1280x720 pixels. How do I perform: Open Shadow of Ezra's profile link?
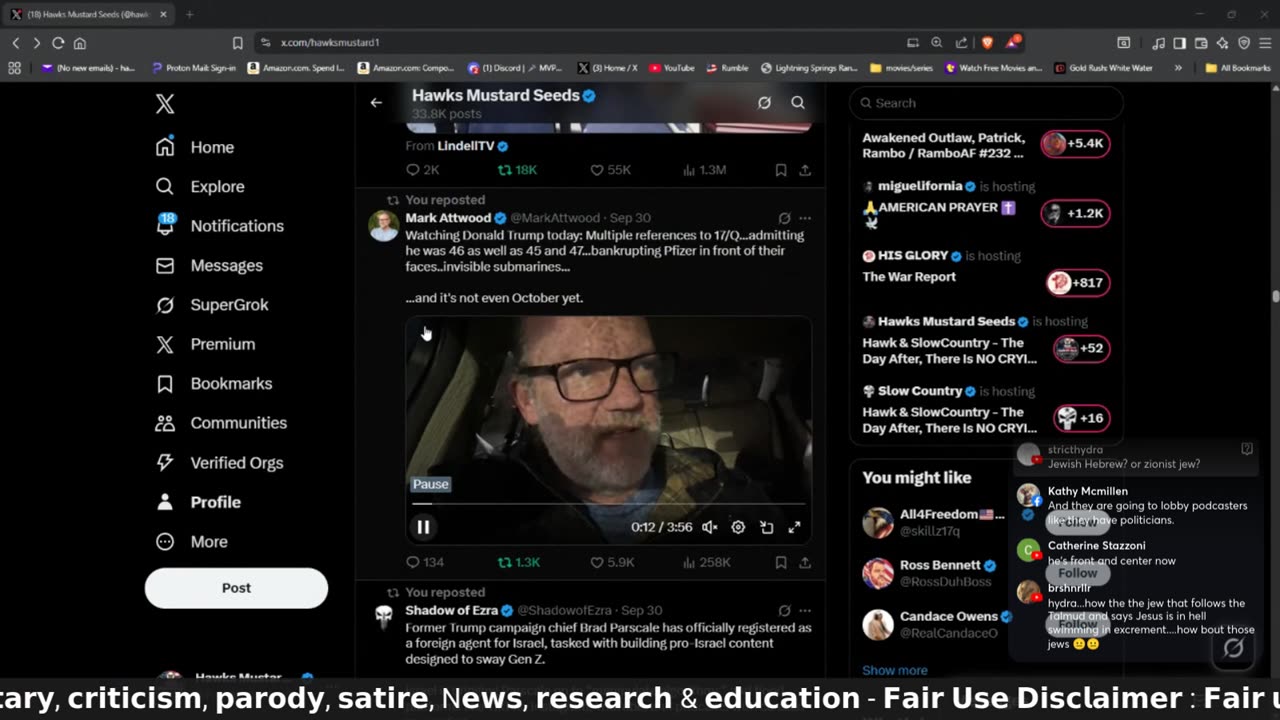coord(451,611)
